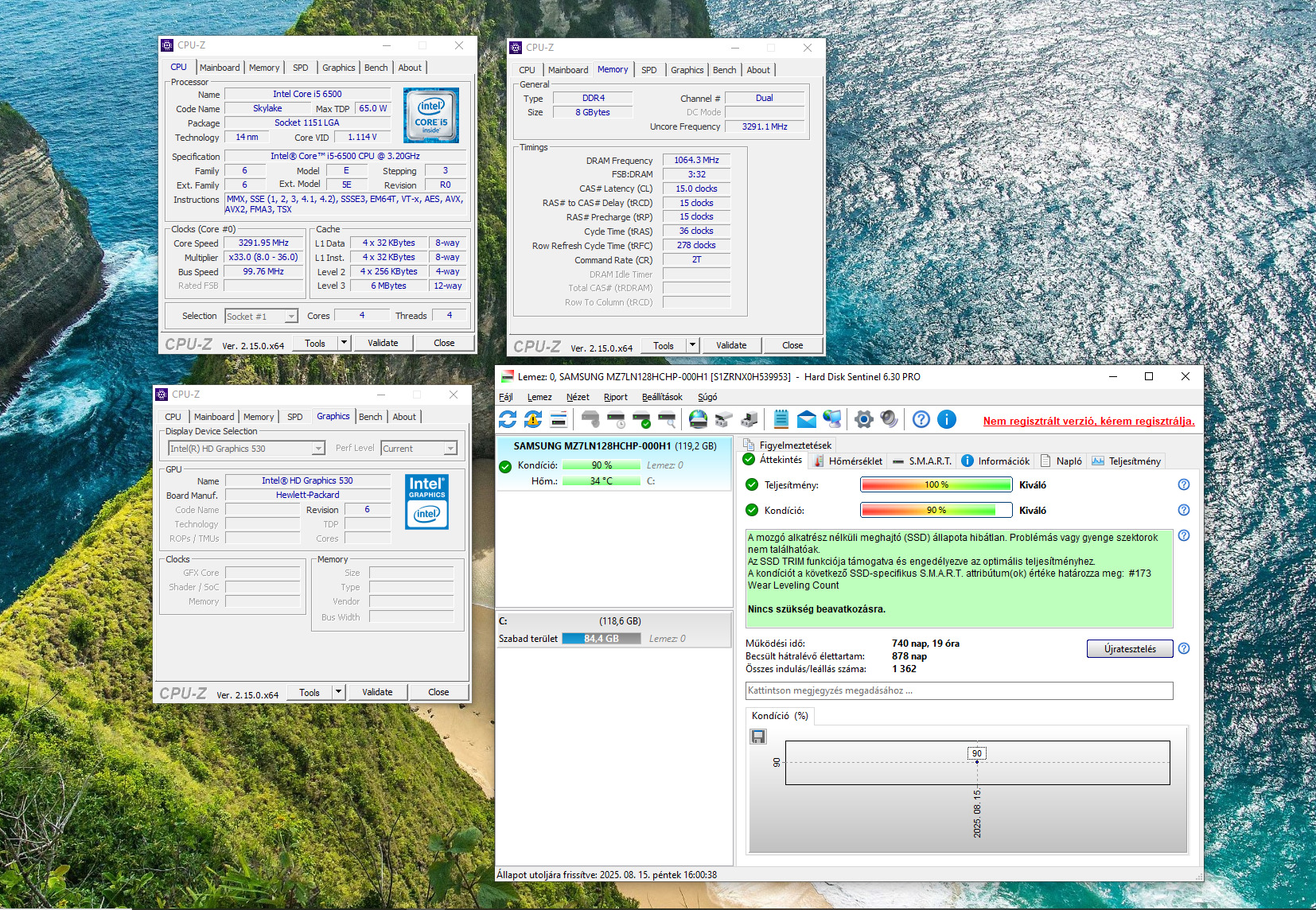Image resolution: width=1316 pixels, height=910 pixels.
Task: Open settings via the gear toolbar icon
Action: coord(863,419)
